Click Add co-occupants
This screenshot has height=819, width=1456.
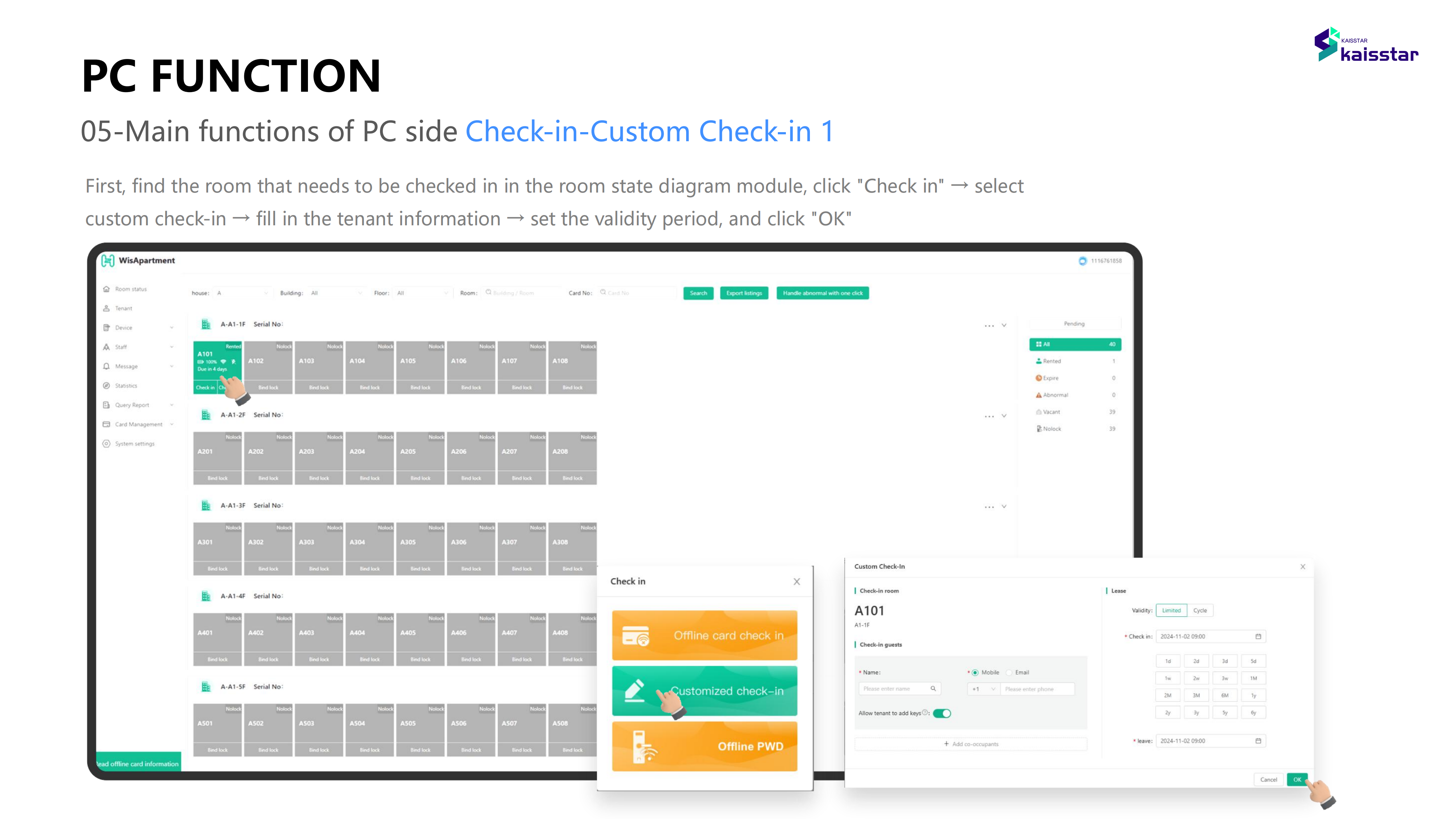[x=970, y=744]
